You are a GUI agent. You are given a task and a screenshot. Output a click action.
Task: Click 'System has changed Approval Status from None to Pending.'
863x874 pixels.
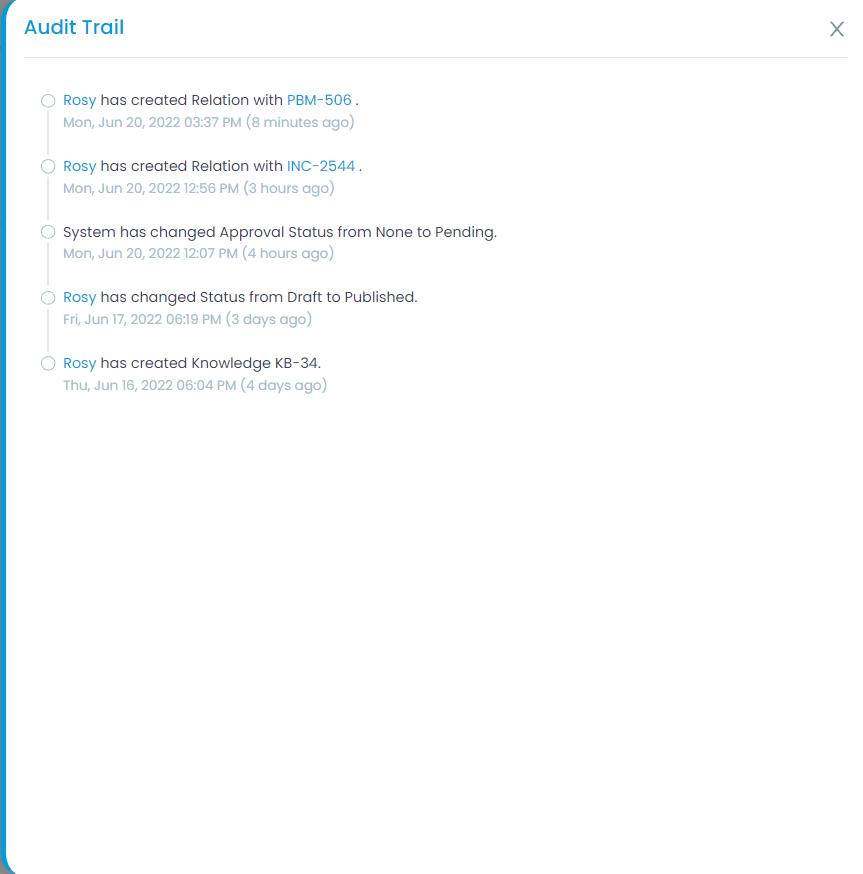pos(280,232)
